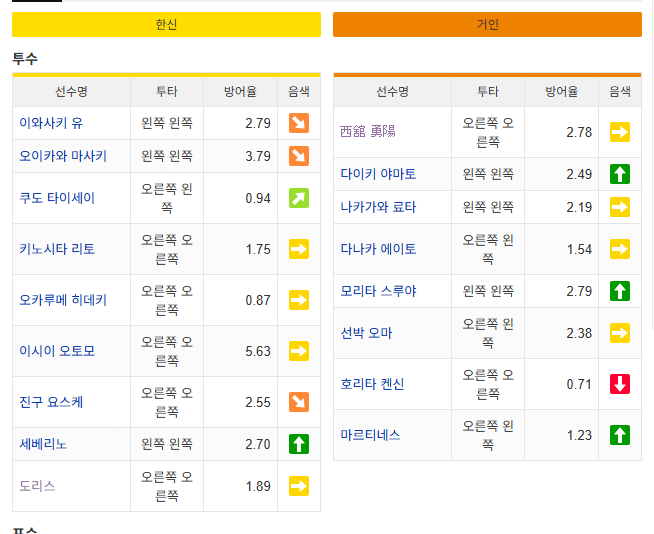654x534 pixels.
Task: Click green up arrow icon for 다이키 야마토
Action: (x=620, y=174)
